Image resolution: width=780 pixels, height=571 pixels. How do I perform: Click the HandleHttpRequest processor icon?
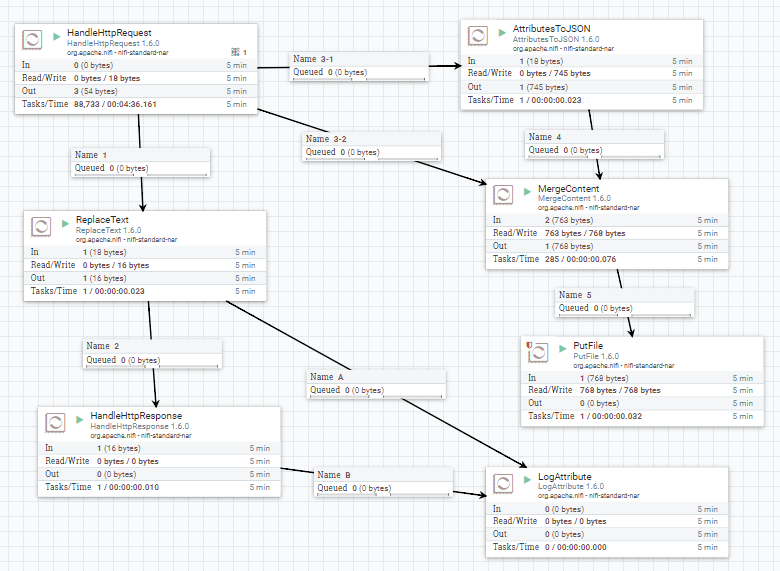33,40
